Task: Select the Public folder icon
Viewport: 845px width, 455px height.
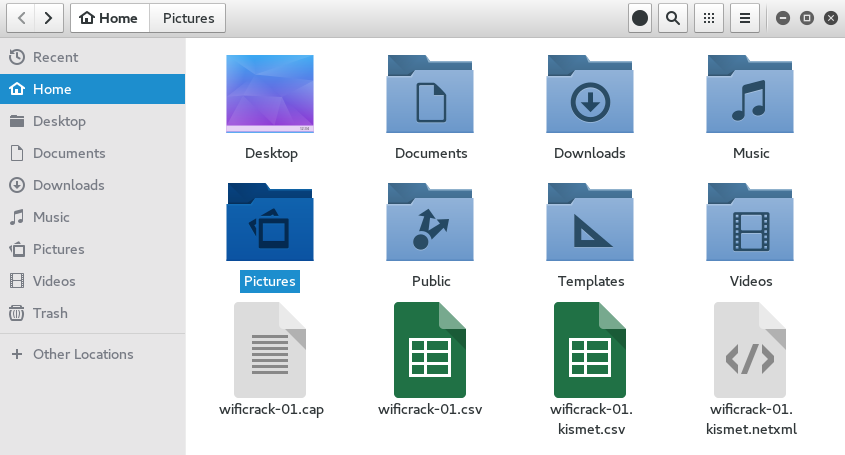Action: click(x=430, y=222)
